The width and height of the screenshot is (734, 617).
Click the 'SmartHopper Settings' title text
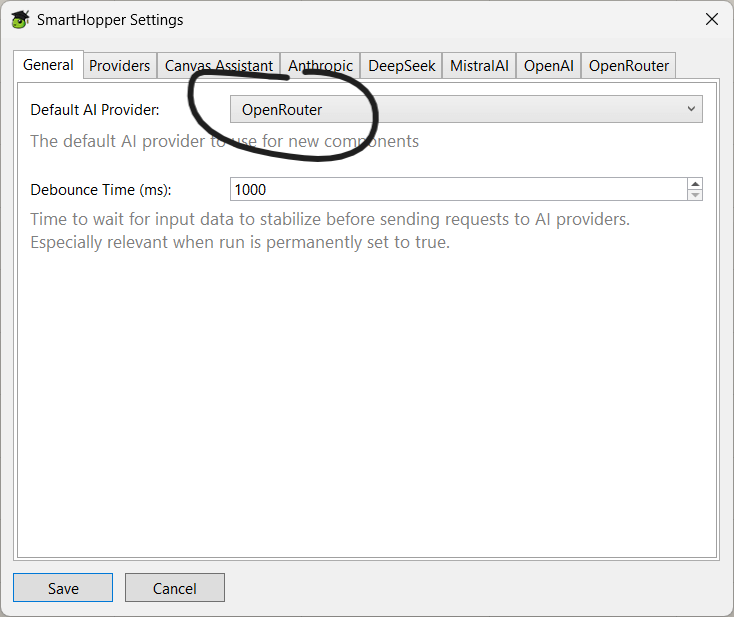tap(110, 20)
